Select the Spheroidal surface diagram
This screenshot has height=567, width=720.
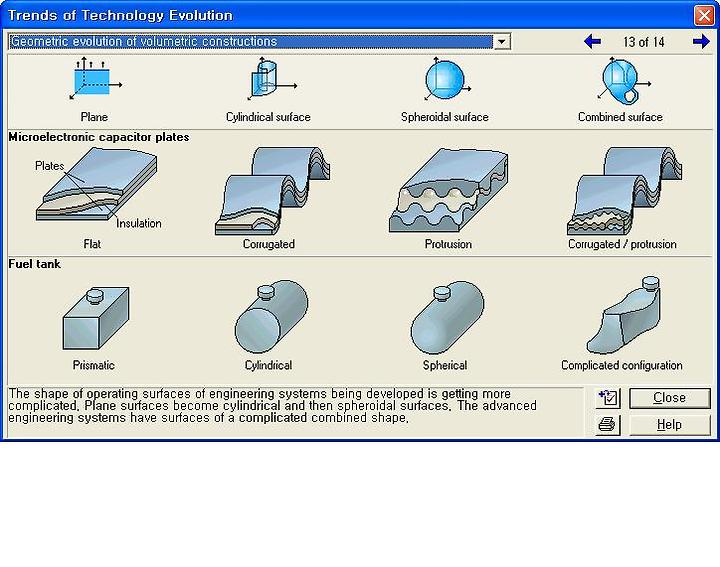446,79
